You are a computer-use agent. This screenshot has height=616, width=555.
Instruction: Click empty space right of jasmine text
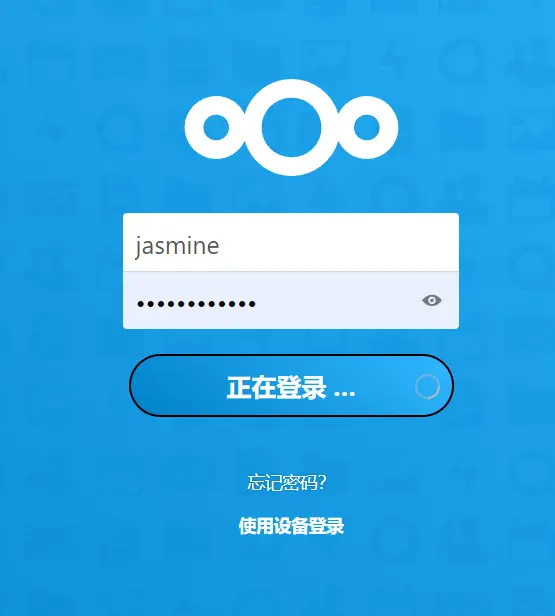click(x=338, y=246)
